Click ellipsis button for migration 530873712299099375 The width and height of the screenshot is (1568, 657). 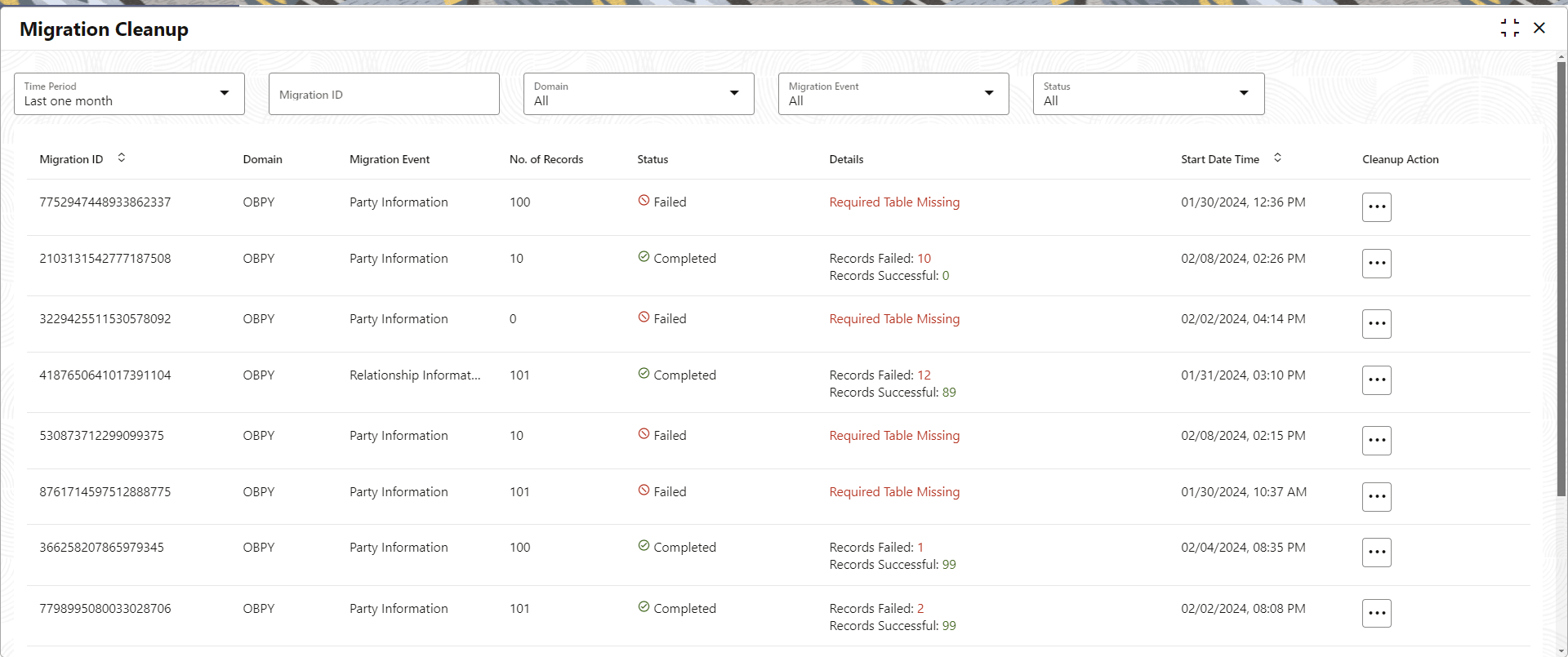pyautogui.click(x=1376, y=441)
